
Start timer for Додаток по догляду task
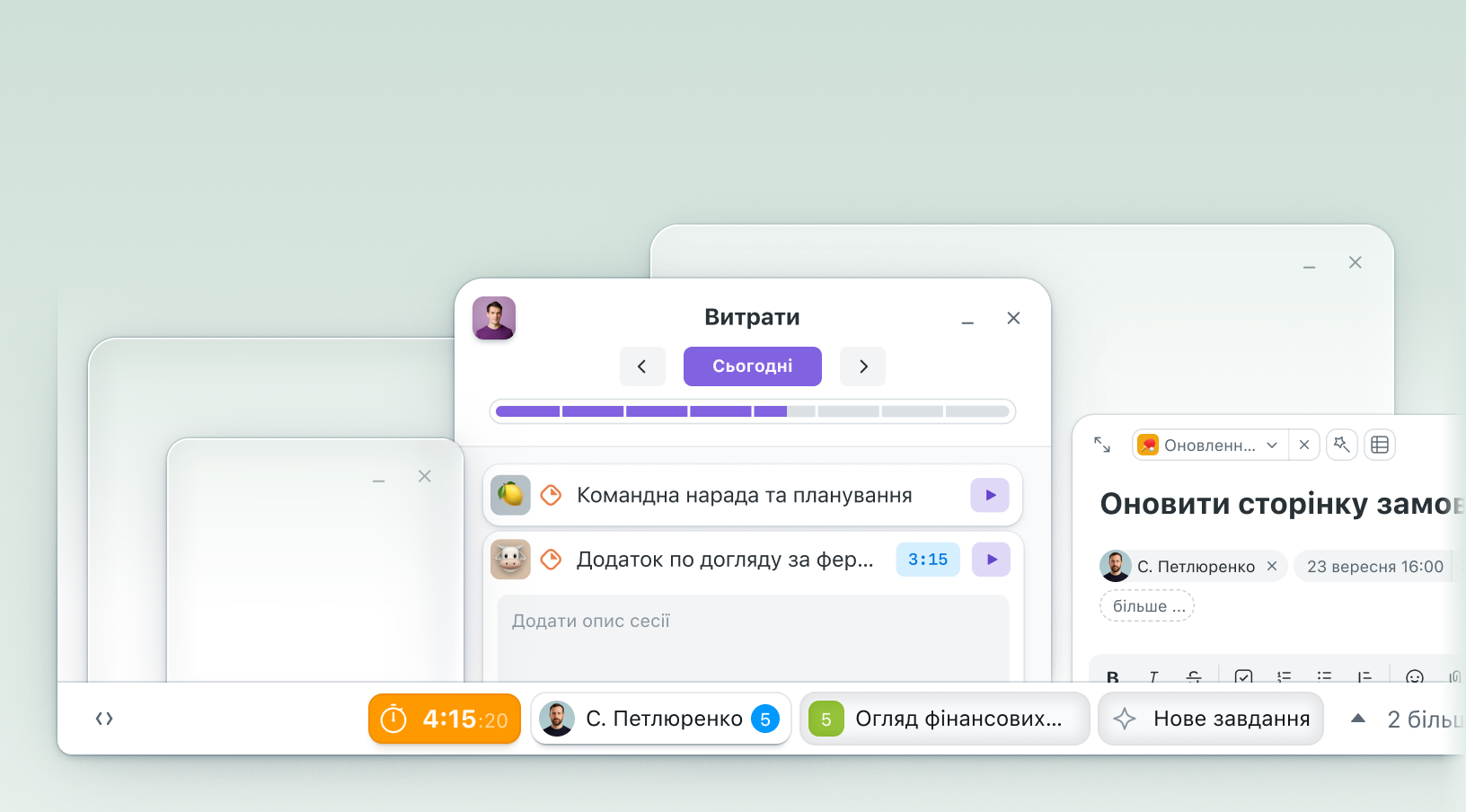(x=991, y=560)
